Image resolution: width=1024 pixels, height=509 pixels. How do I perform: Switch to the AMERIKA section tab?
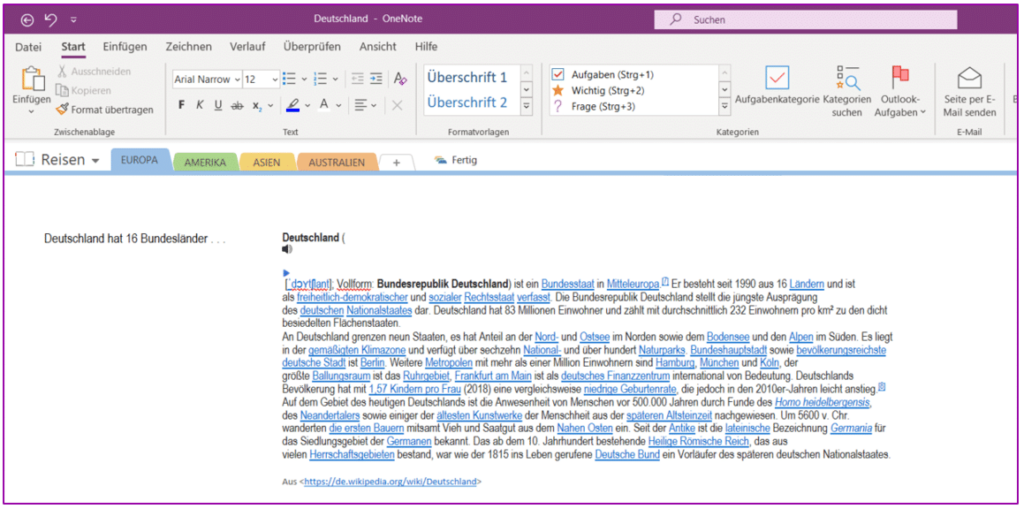pos(205,162)
